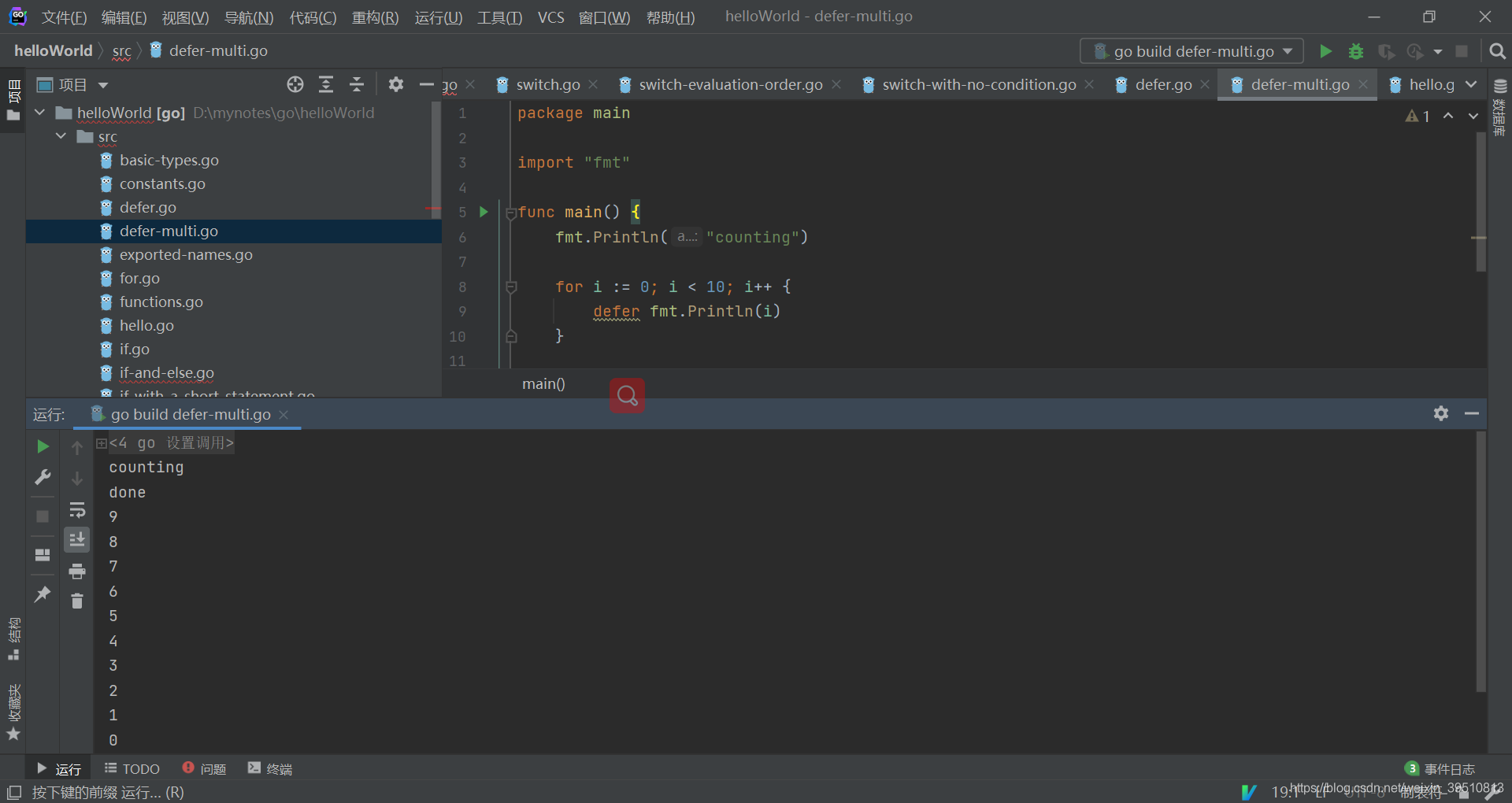Viewport: 1512px width, 803px height.
Task: Expand folded go setup call line
Action: [x=101, y=443]
